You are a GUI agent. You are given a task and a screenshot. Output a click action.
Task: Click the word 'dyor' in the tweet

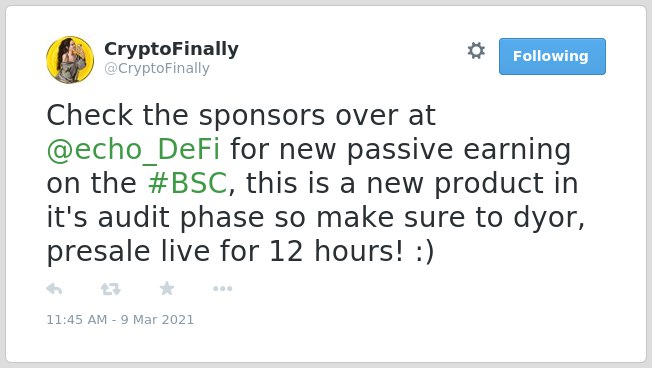click(546, 217)
